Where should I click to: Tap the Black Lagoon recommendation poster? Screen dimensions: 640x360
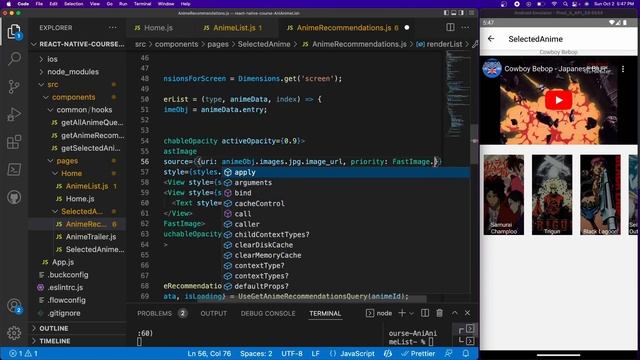(x=600, y=195)
